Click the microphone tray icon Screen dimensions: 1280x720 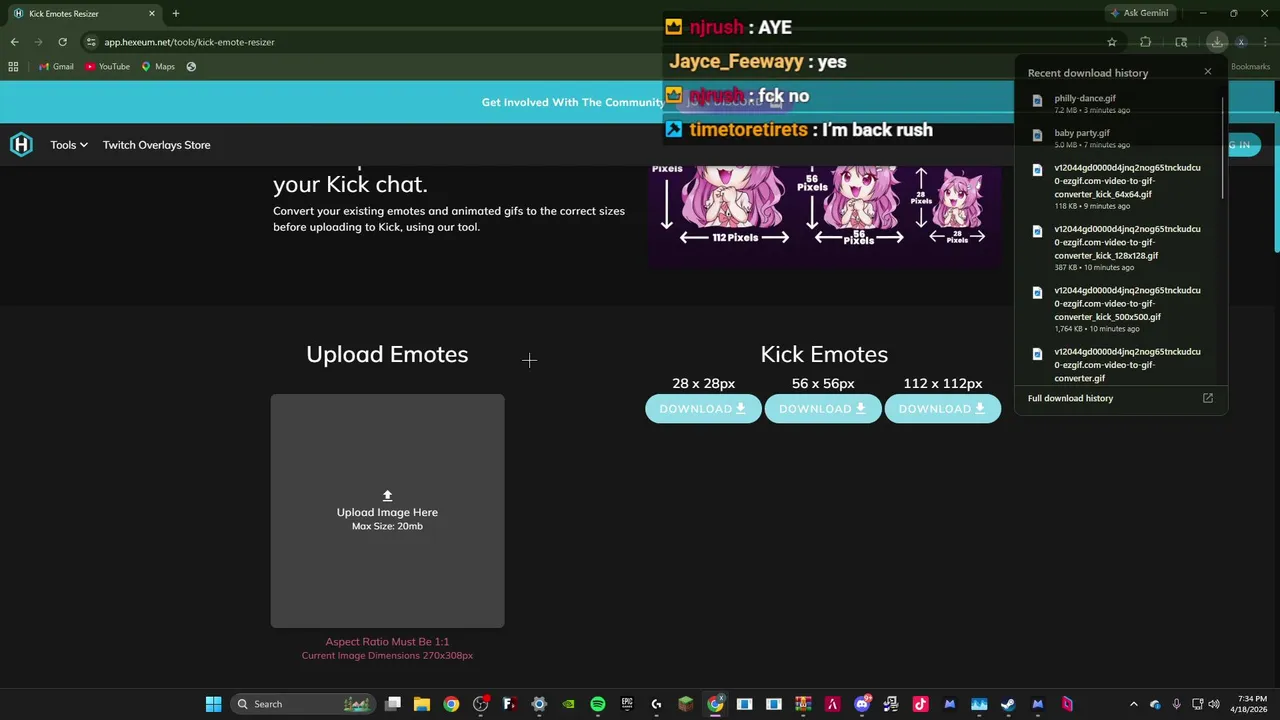coord(1176,704)
